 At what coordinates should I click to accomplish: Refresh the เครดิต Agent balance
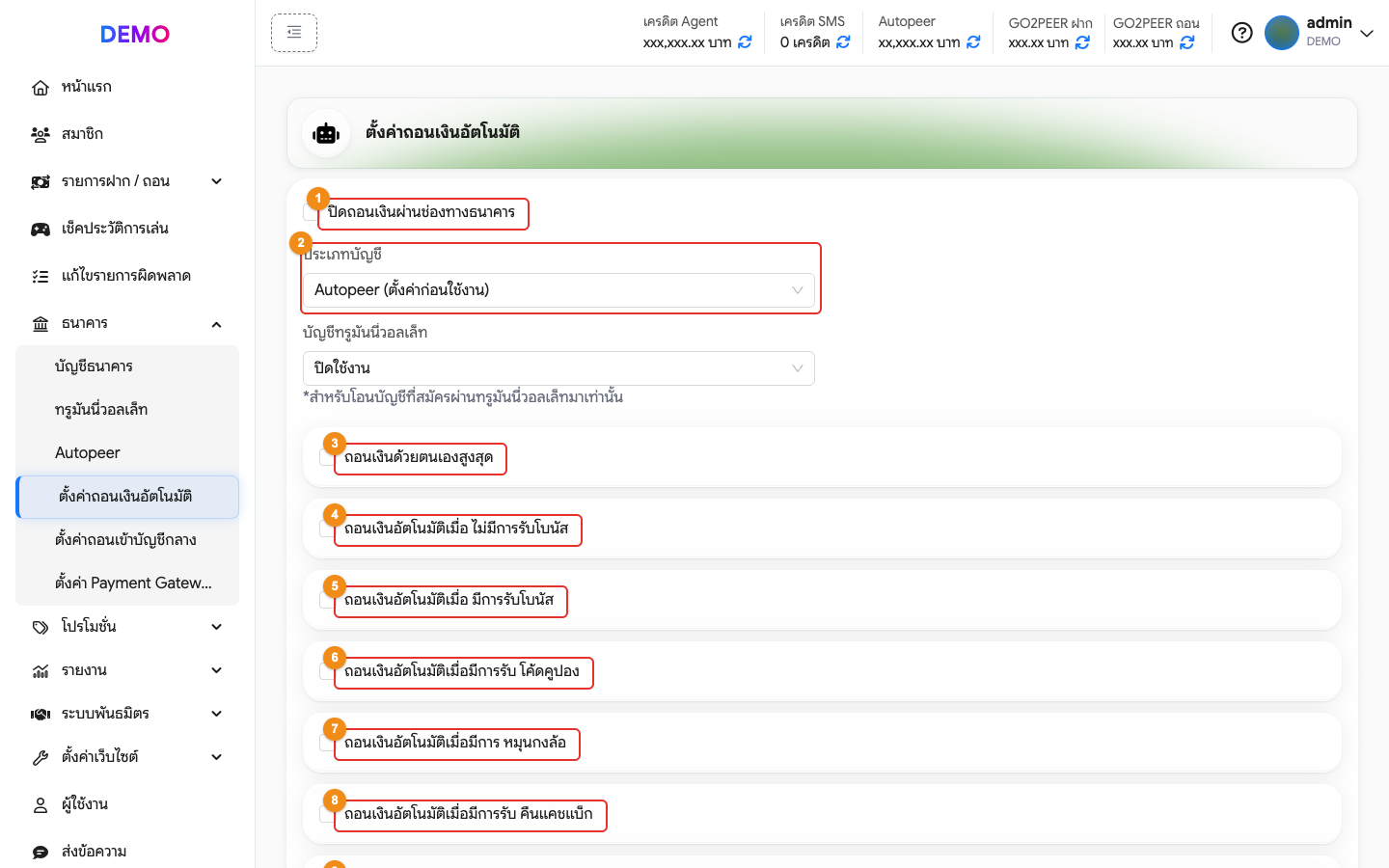(745, 42)
